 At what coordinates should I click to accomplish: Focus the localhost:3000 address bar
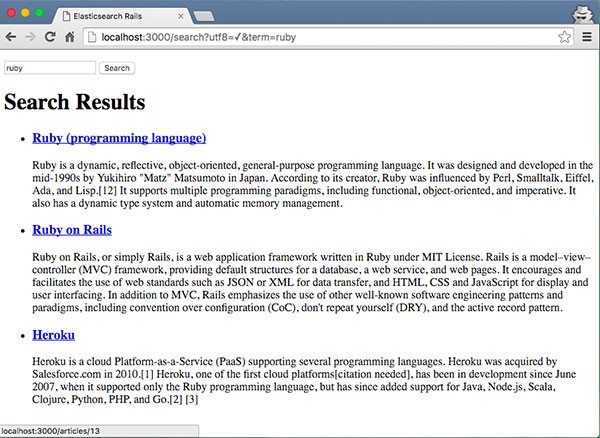[x=328, y=37]
